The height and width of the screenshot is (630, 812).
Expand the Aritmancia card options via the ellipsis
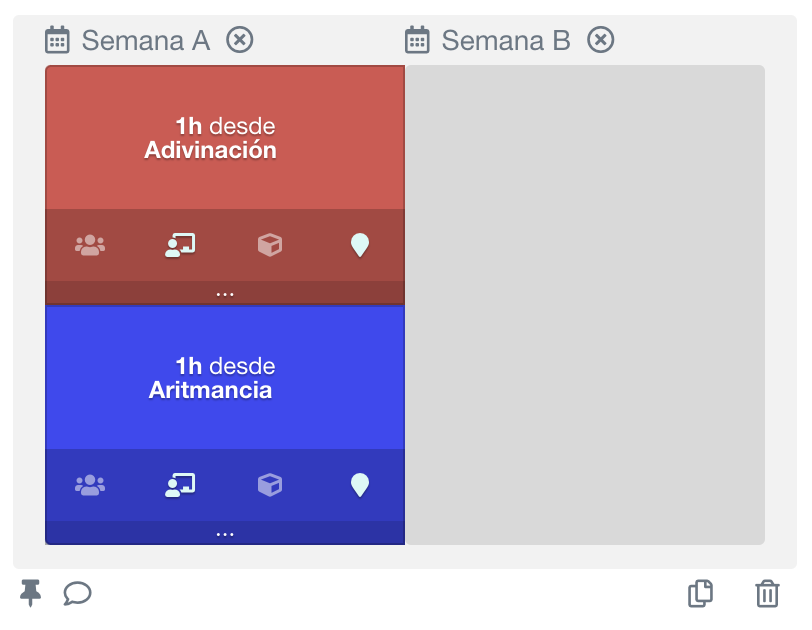click(224, 532)
